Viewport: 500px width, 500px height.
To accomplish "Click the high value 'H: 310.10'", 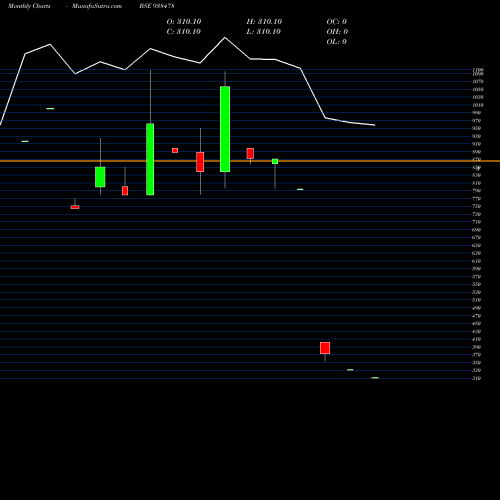I will 264,22.
